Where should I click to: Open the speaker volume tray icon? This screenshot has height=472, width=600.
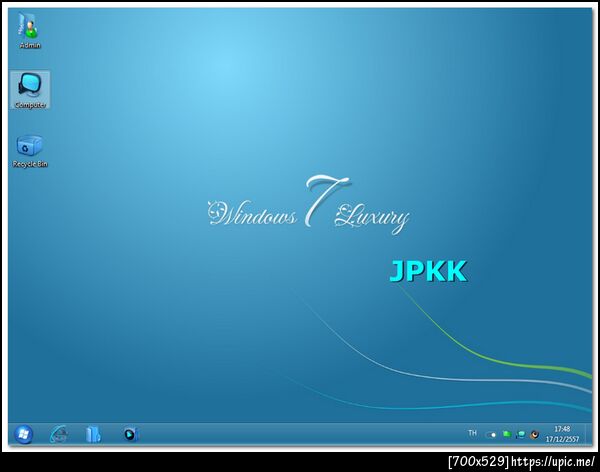click(535, 434)
